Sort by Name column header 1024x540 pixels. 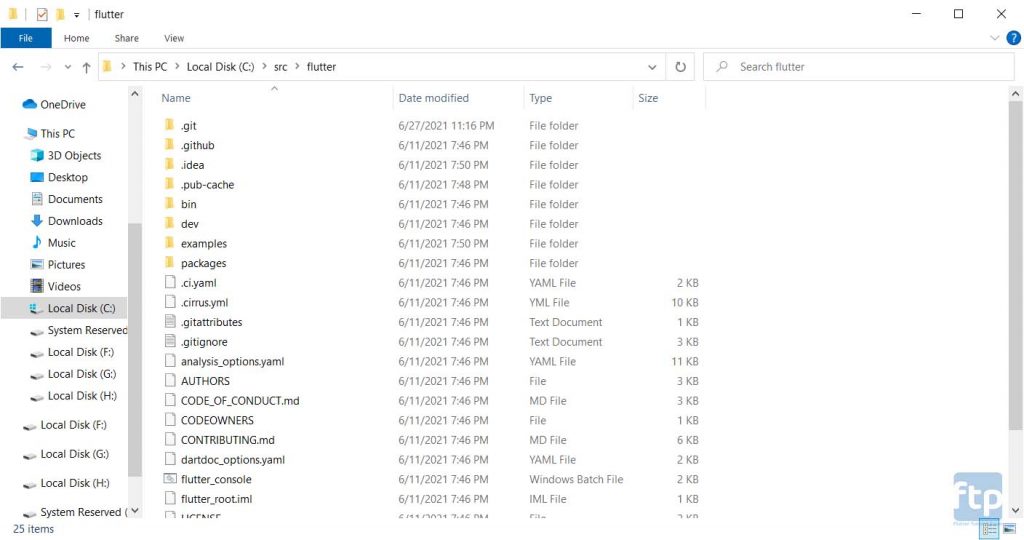(x=176, y=98)
